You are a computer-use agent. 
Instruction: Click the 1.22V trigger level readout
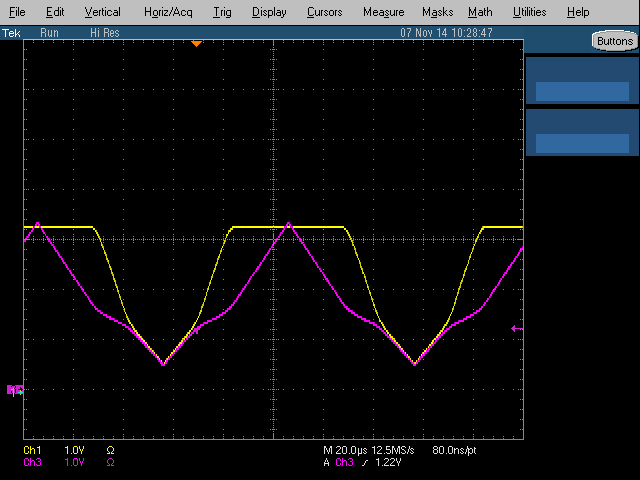[388, 462]
